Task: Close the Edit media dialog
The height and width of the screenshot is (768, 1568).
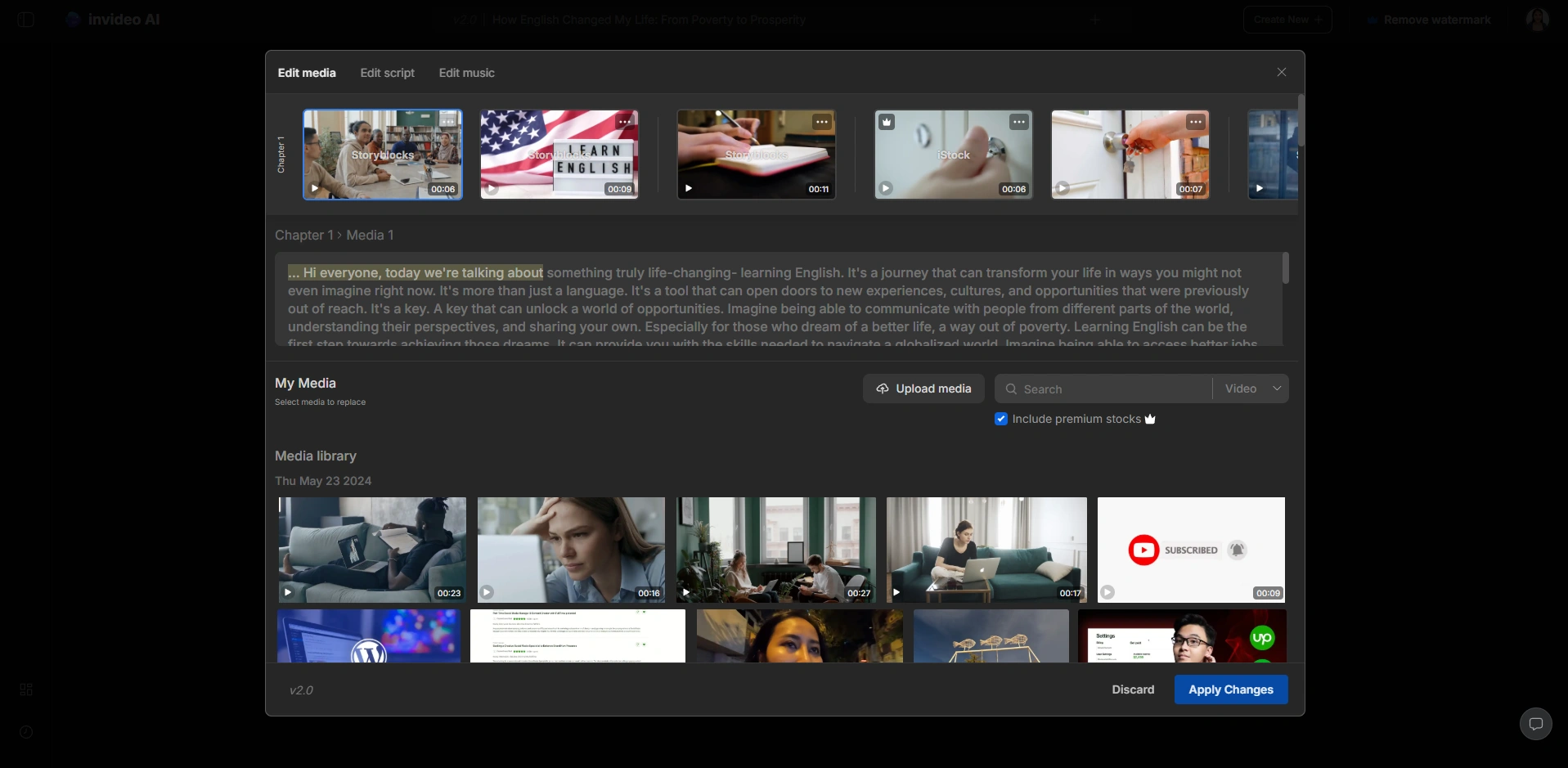Action: [x=1282, y=72]
